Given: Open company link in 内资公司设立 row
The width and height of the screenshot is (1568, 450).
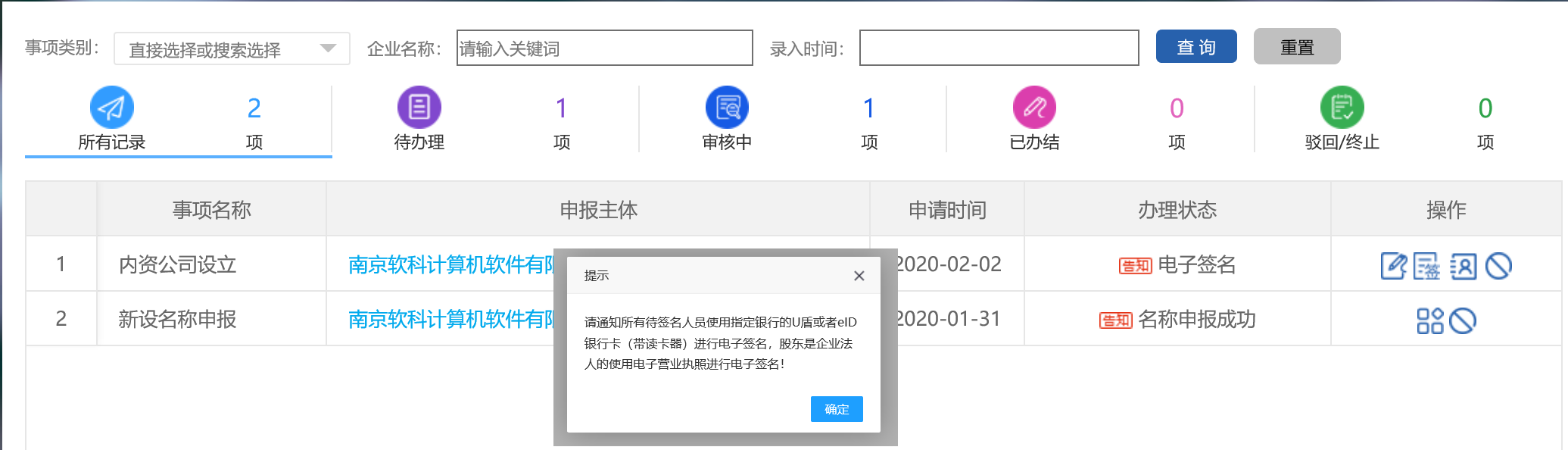Looking at the screenshot, I should (451, 265).
